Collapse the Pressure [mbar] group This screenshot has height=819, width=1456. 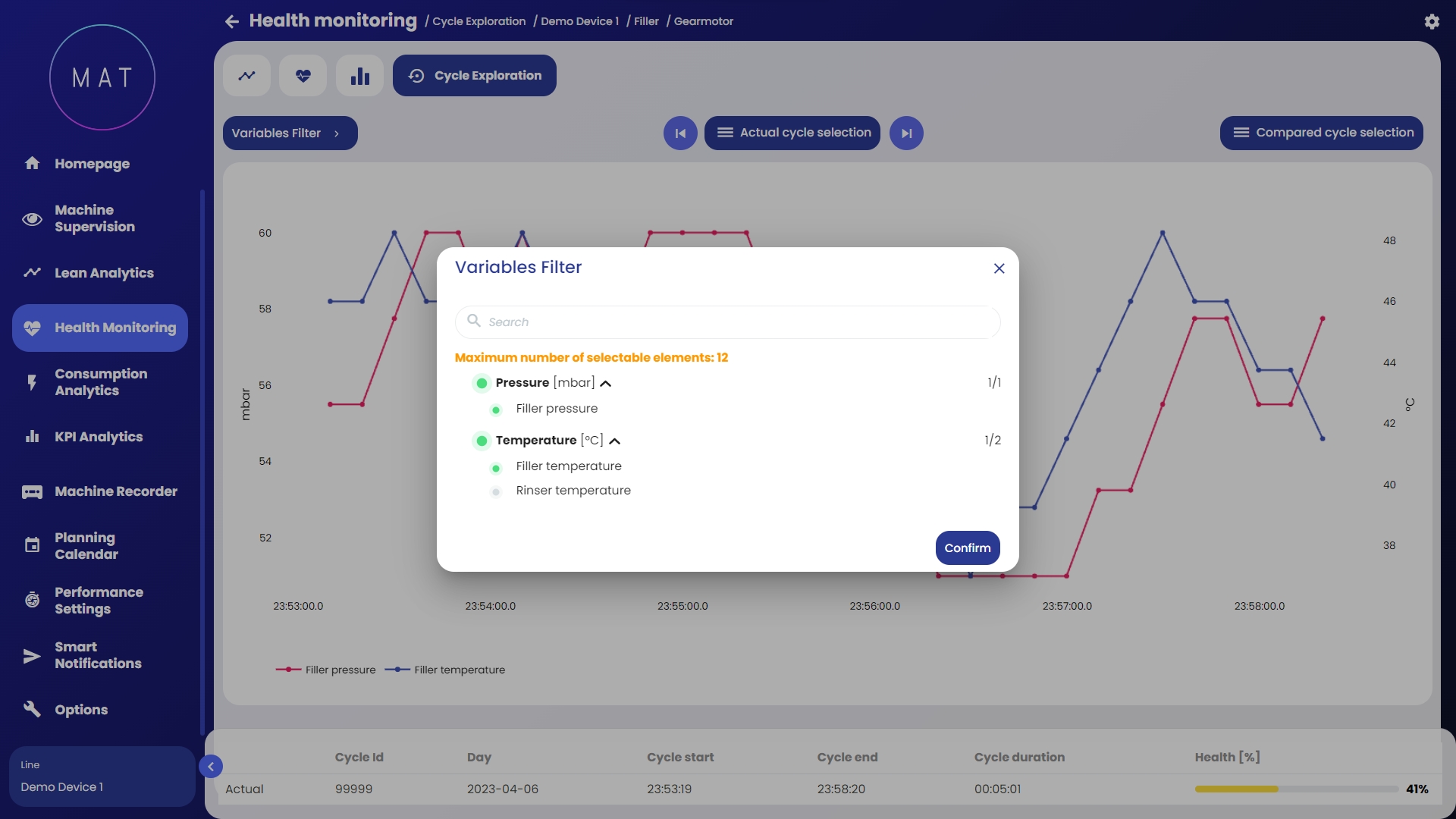[605, 384]
